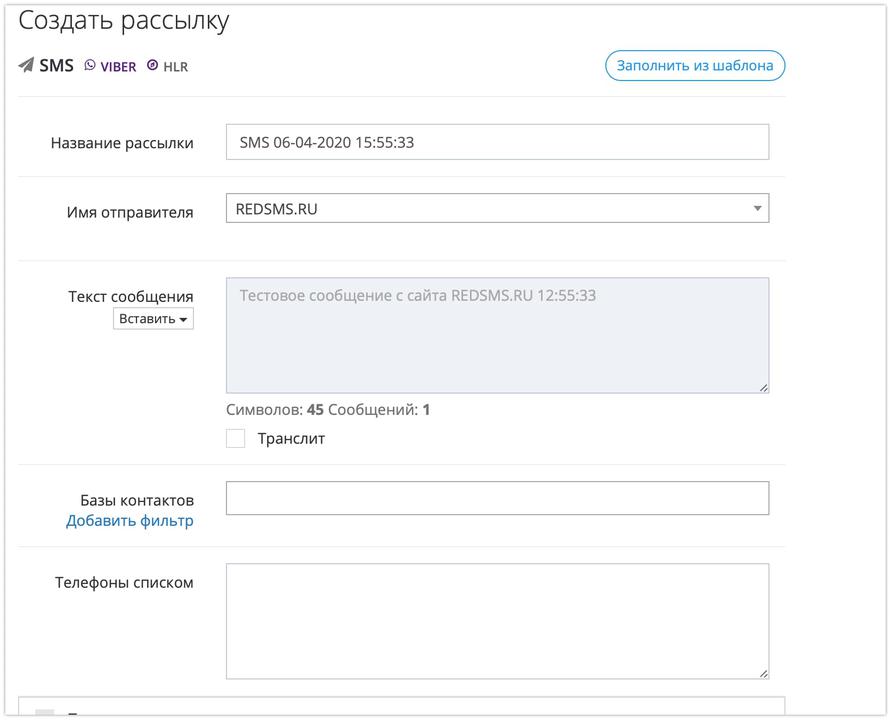
Task: Click inside the Телефоны списком text area
Action: (x=497, y=621)
